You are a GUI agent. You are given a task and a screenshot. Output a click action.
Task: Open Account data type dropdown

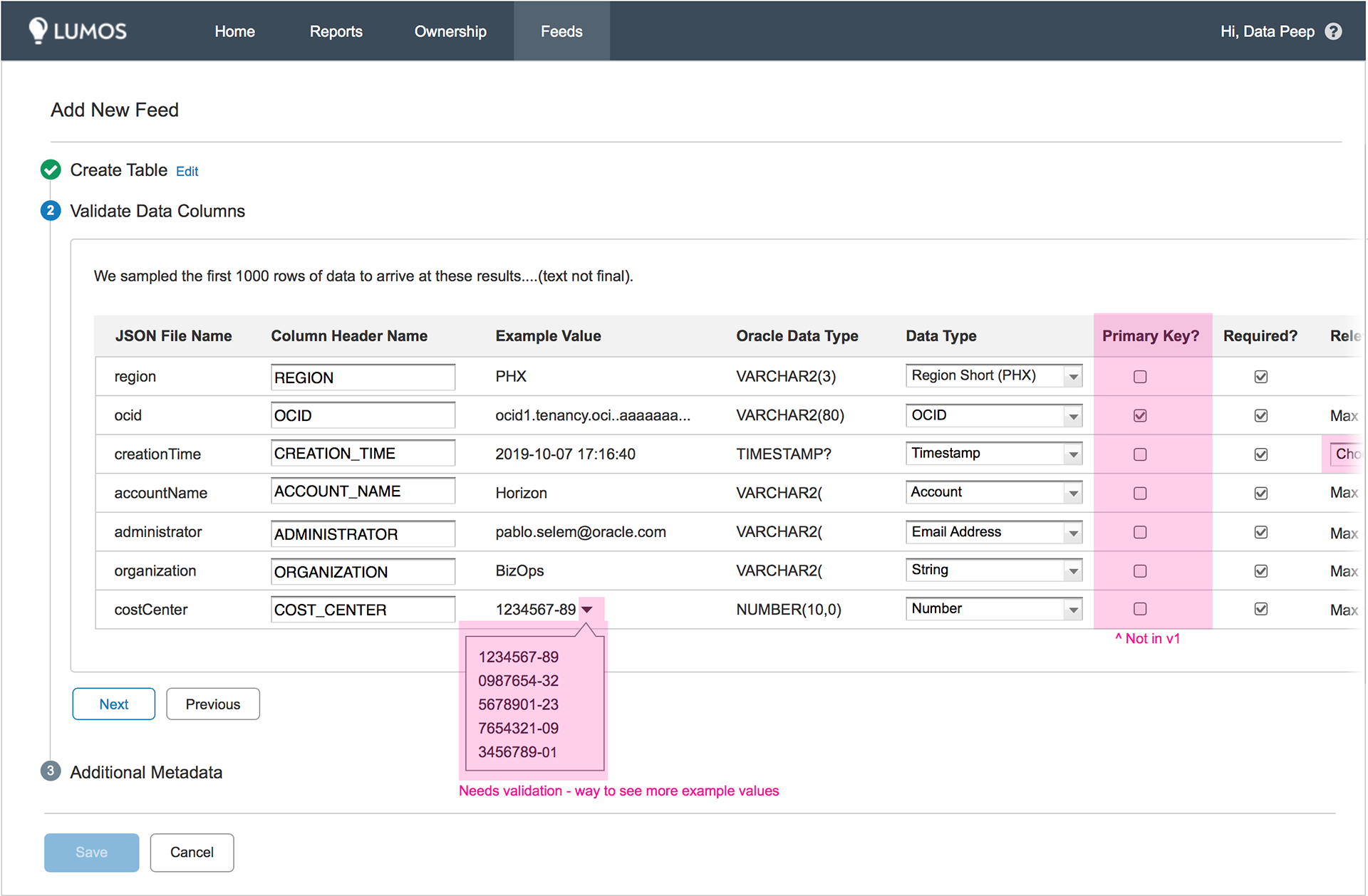tap(994, 492)
